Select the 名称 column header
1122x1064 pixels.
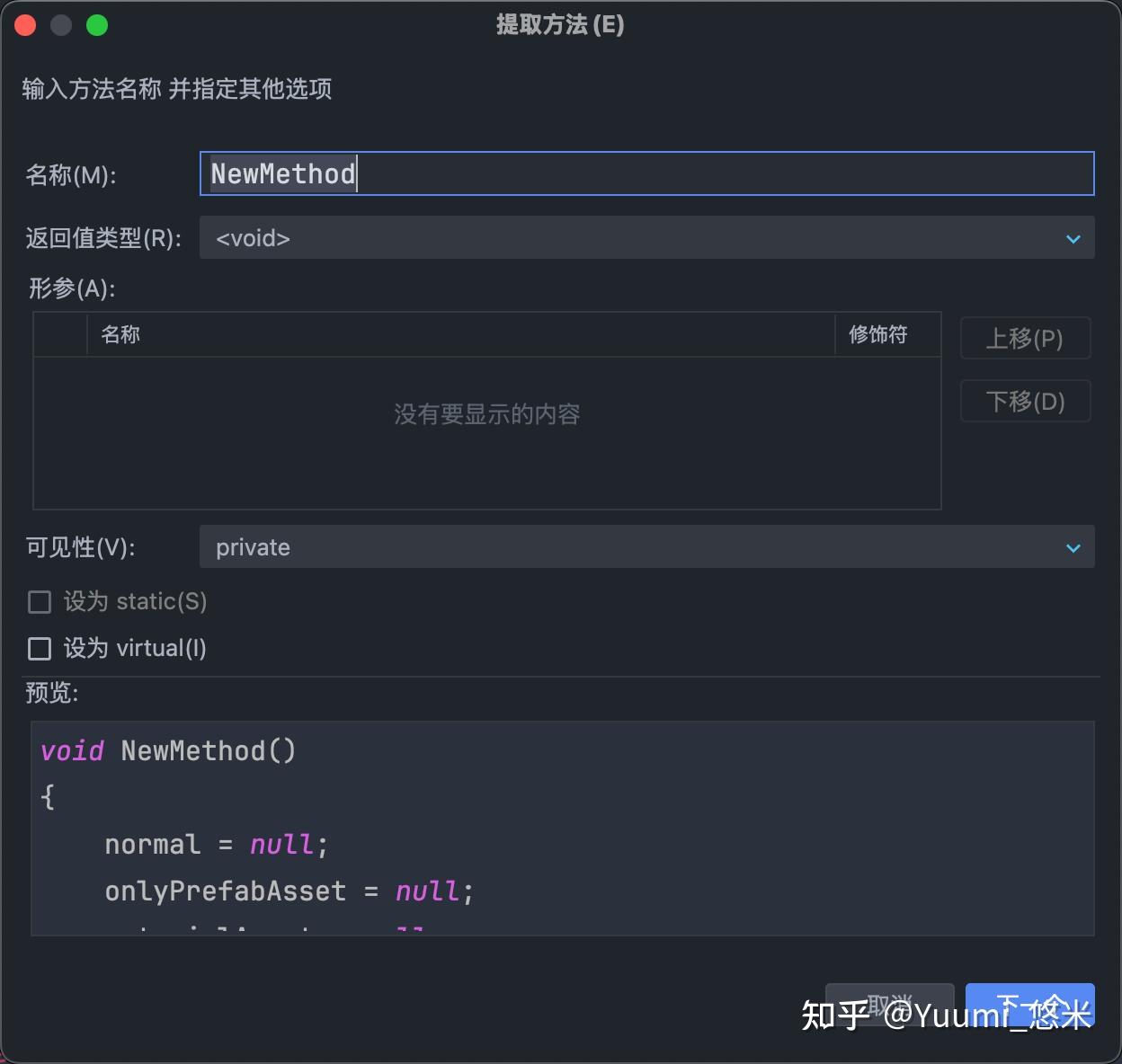(x=120, y=334)
